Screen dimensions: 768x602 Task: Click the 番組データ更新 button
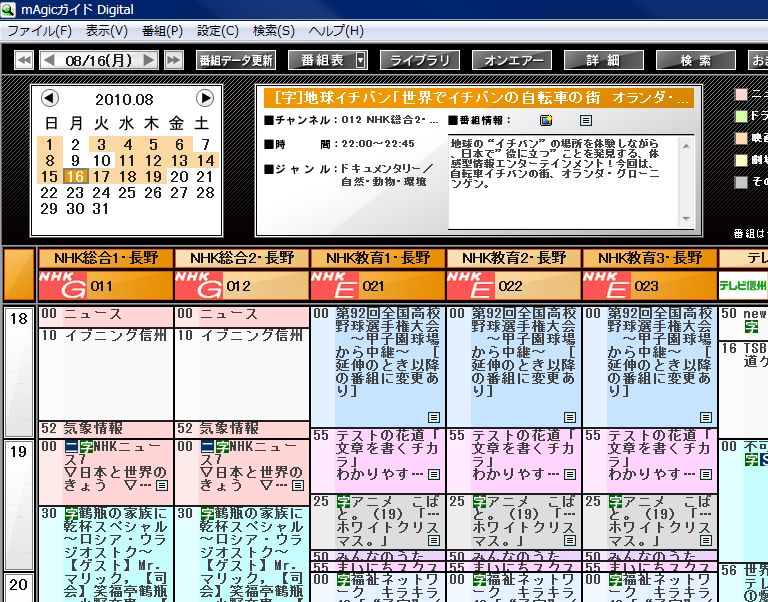click(x=236, y=60)
